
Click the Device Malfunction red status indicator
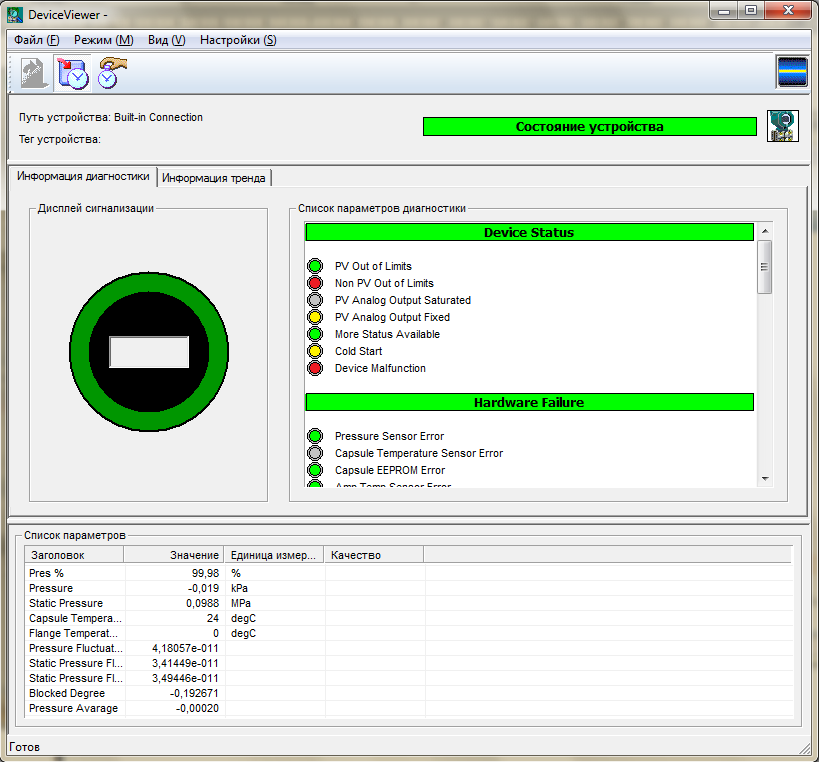(315, 369)
